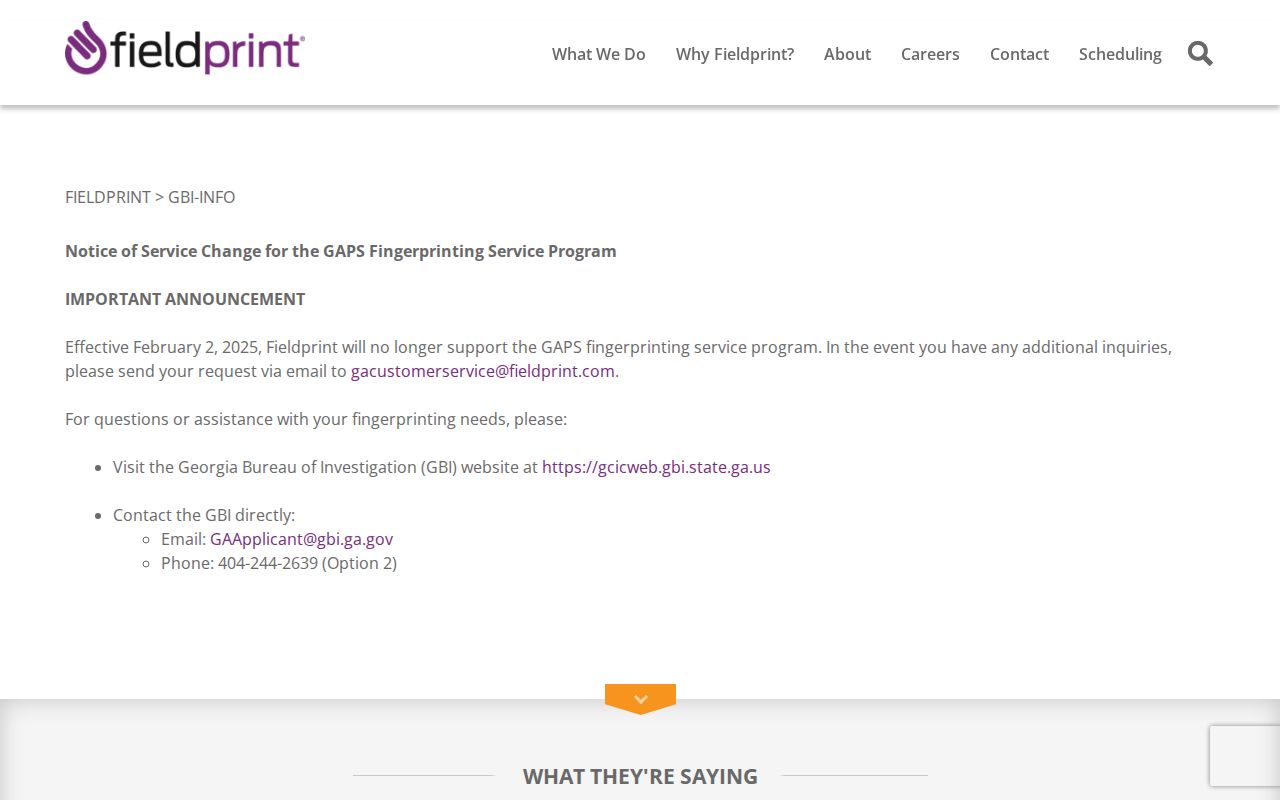1280x800 pixels.
Task: Open the Why Fieldprint? menu
Action: [735, 54]
